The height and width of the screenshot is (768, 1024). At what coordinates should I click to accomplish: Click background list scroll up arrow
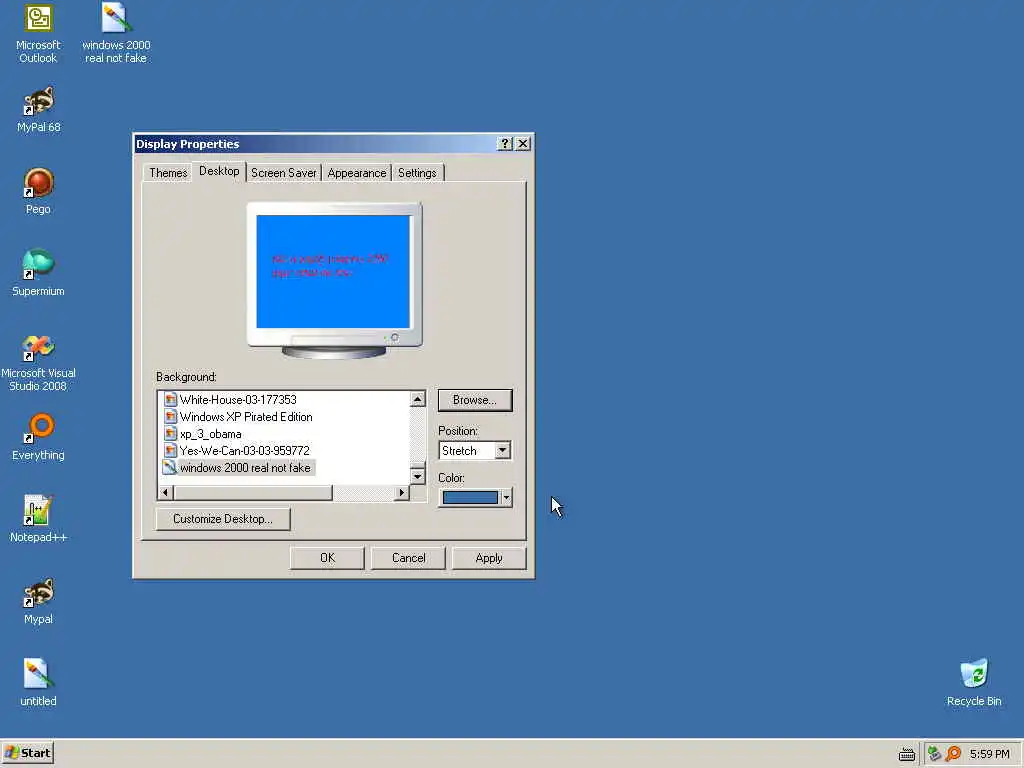417,398
